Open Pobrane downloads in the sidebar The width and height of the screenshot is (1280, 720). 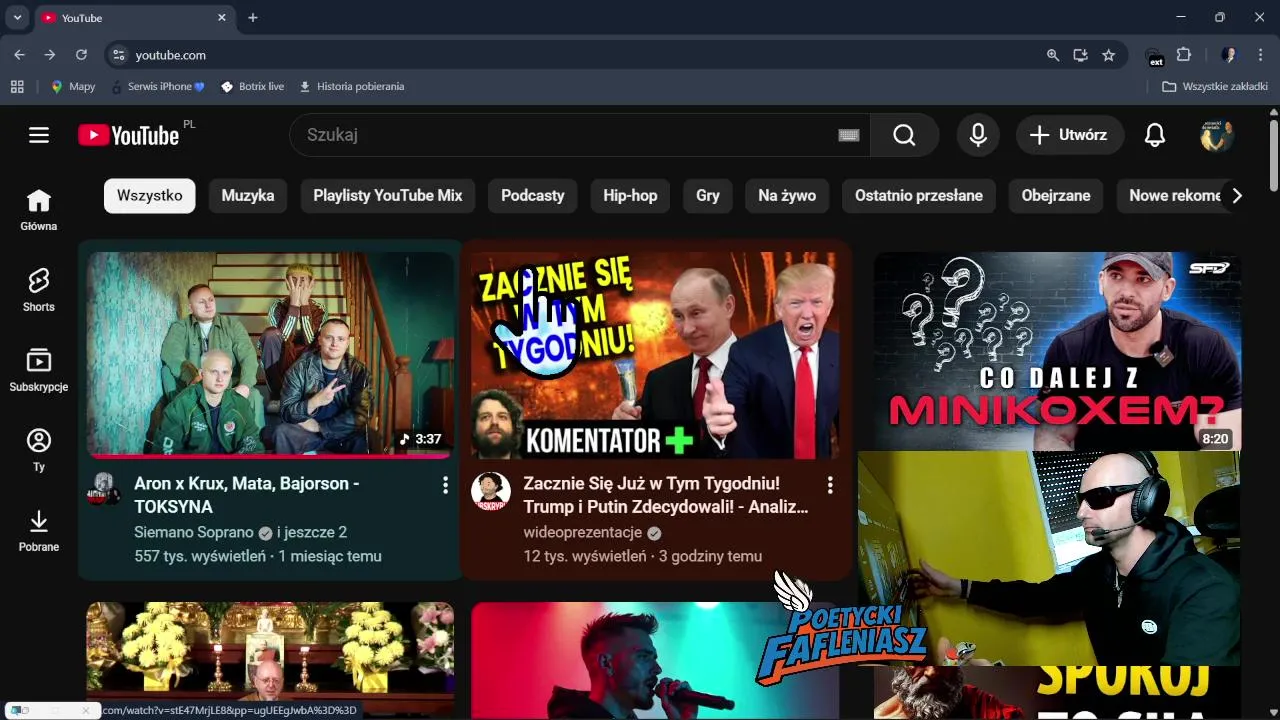point(39,530)
